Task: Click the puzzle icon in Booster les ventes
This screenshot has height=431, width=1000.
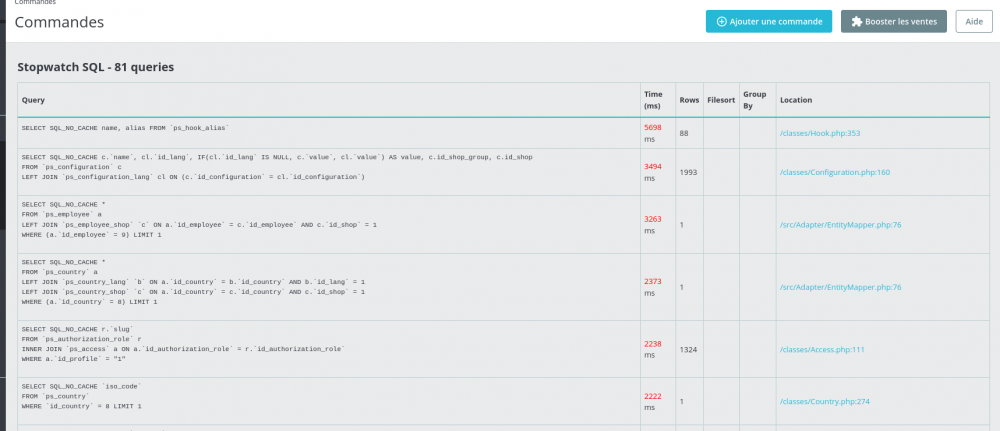Action: 857,22
